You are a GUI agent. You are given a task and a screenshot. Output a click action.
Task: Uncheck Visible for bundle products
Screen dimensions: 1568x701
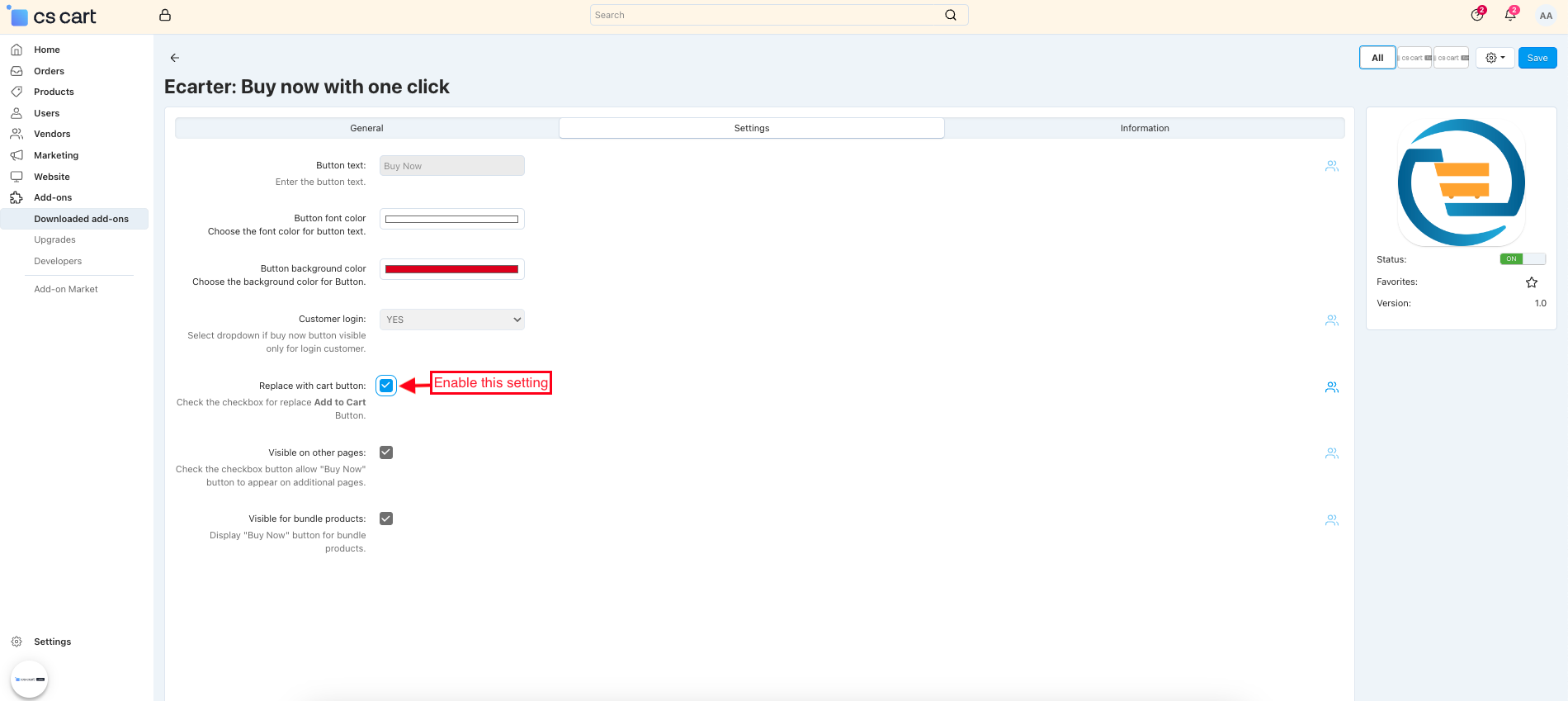pyautogui.click(x=386, y=519)
